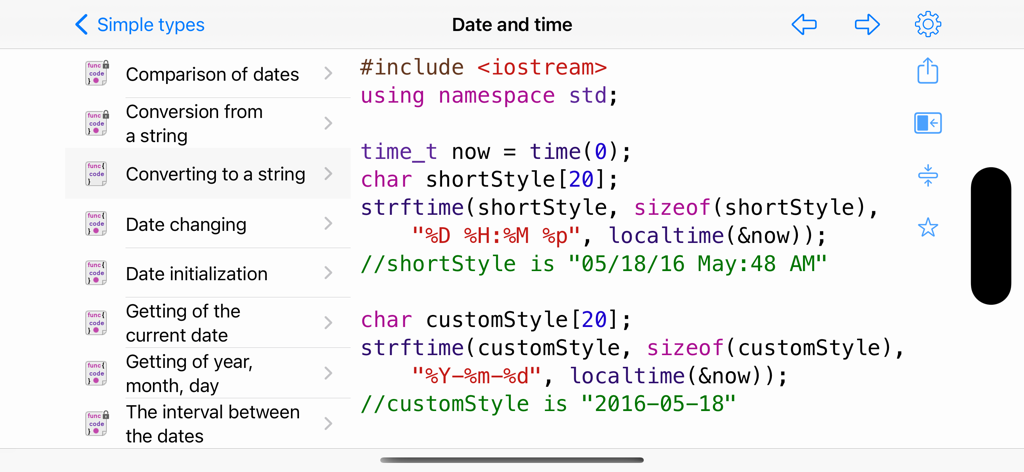Tap the Date and time title
The image size is (1024, 472).
[x=512, y=25]
